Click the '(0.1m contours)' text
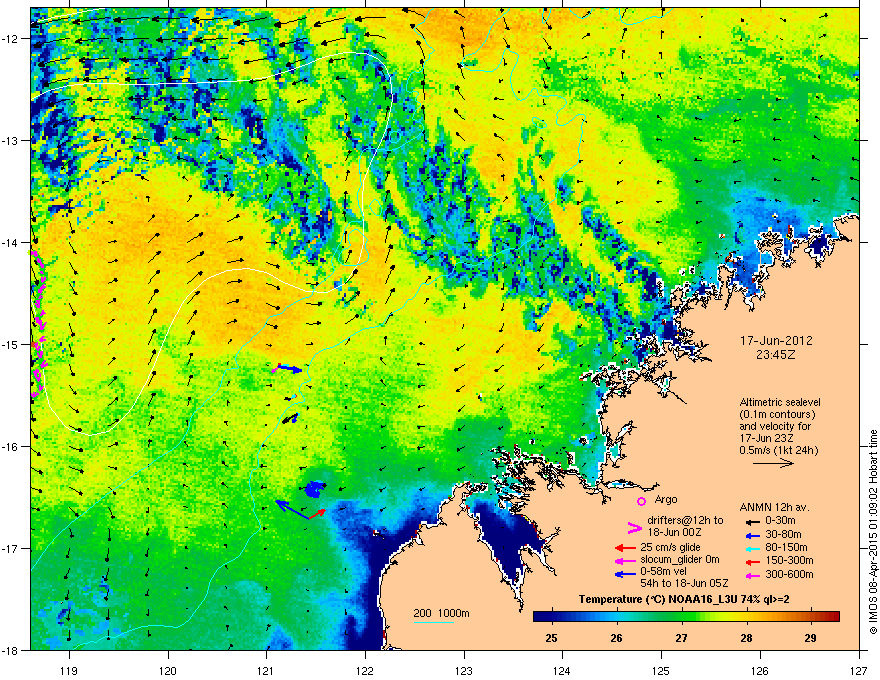This screenshot has height=680, width=880. 777,415
